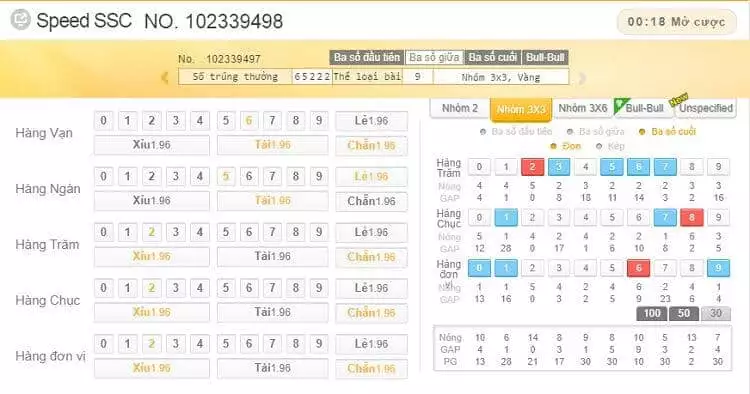Click draw number 102339497
The width and height of the screenshot is (750, 394).
click(x=233, y=59)
